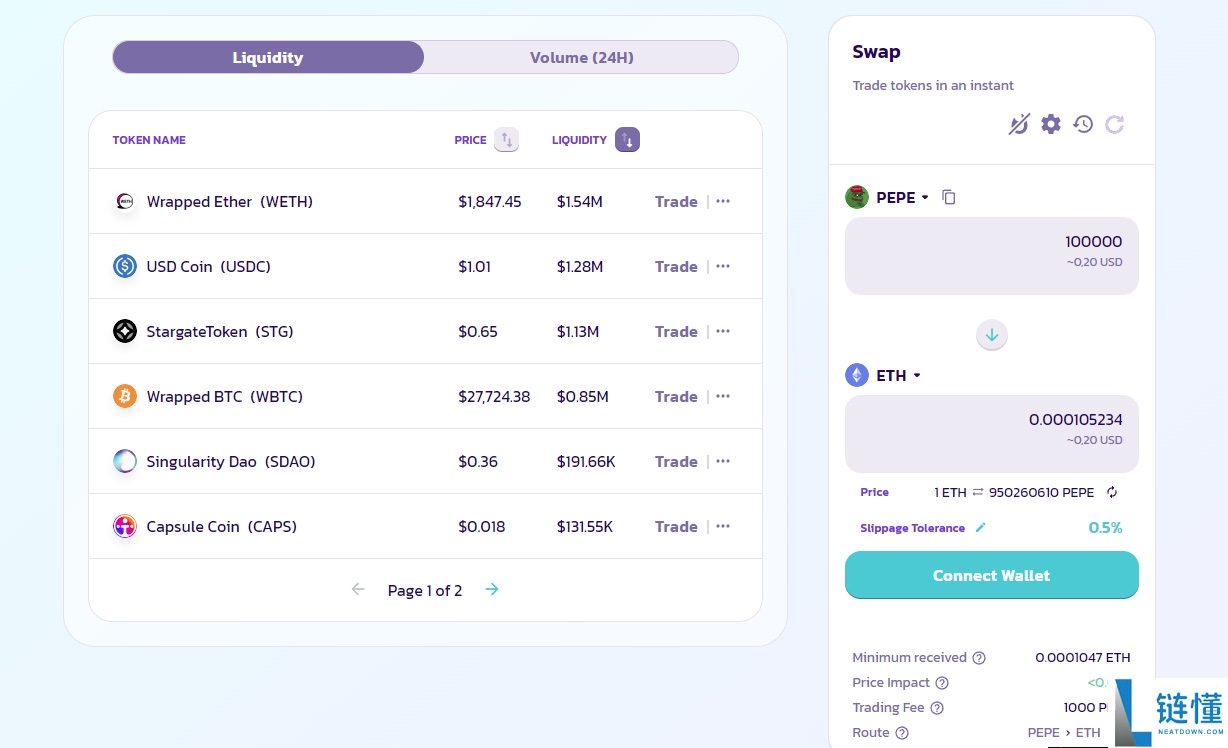Show Route help tooltip
Screen dimensions: 1228x748
[902, 733]
